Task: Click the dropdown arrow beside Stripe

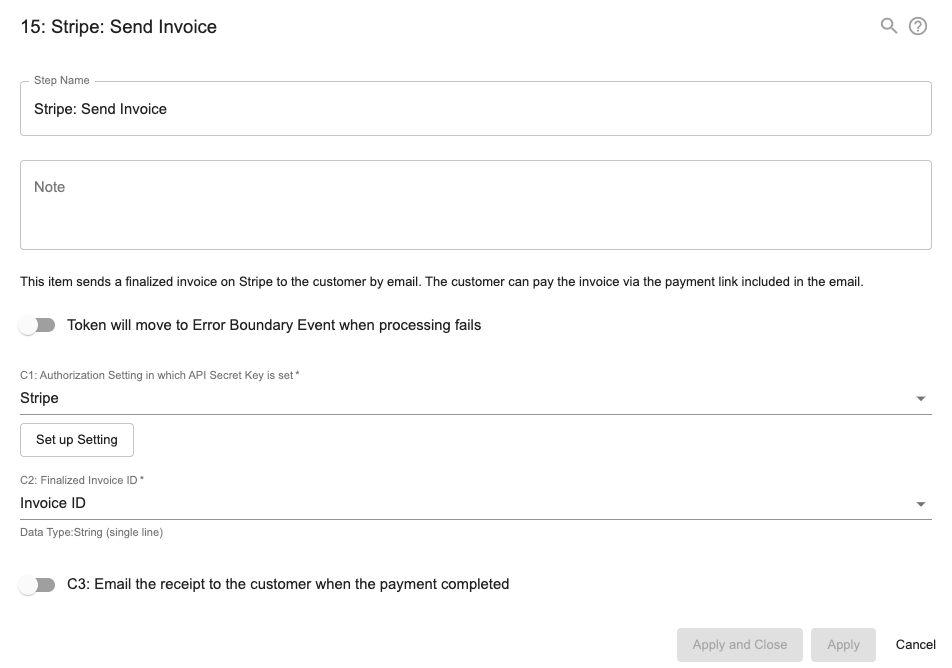Action: click(x=922, y=397)
